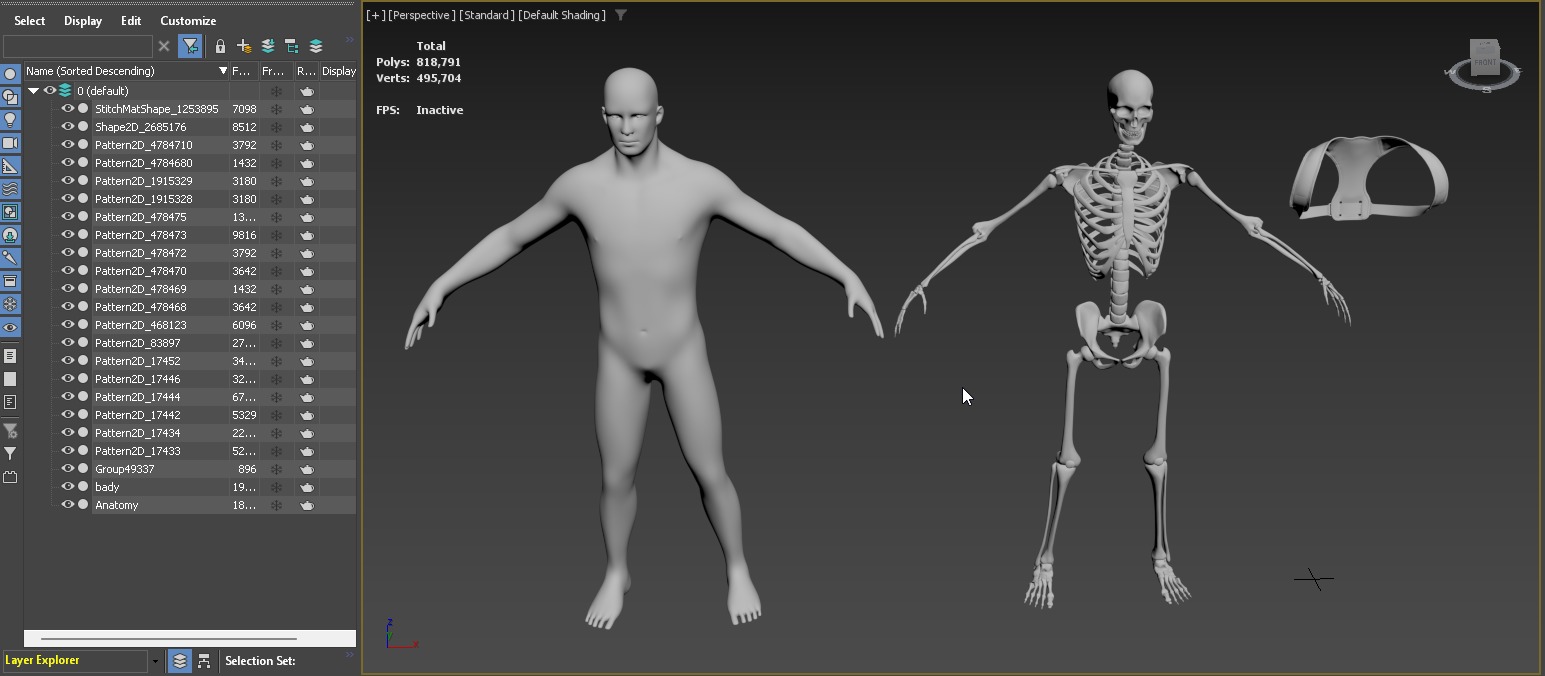Toggle Display Lights filter lightbulb icon
This screenshot has width=1545, height=676.
tap(10, 120)
